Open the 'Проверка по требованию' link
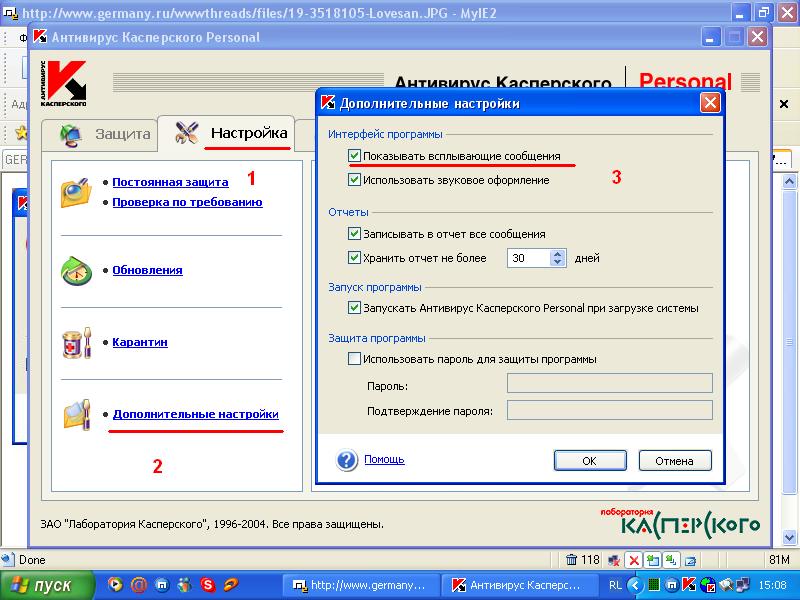The image size is (800, 600). point(187,202)
